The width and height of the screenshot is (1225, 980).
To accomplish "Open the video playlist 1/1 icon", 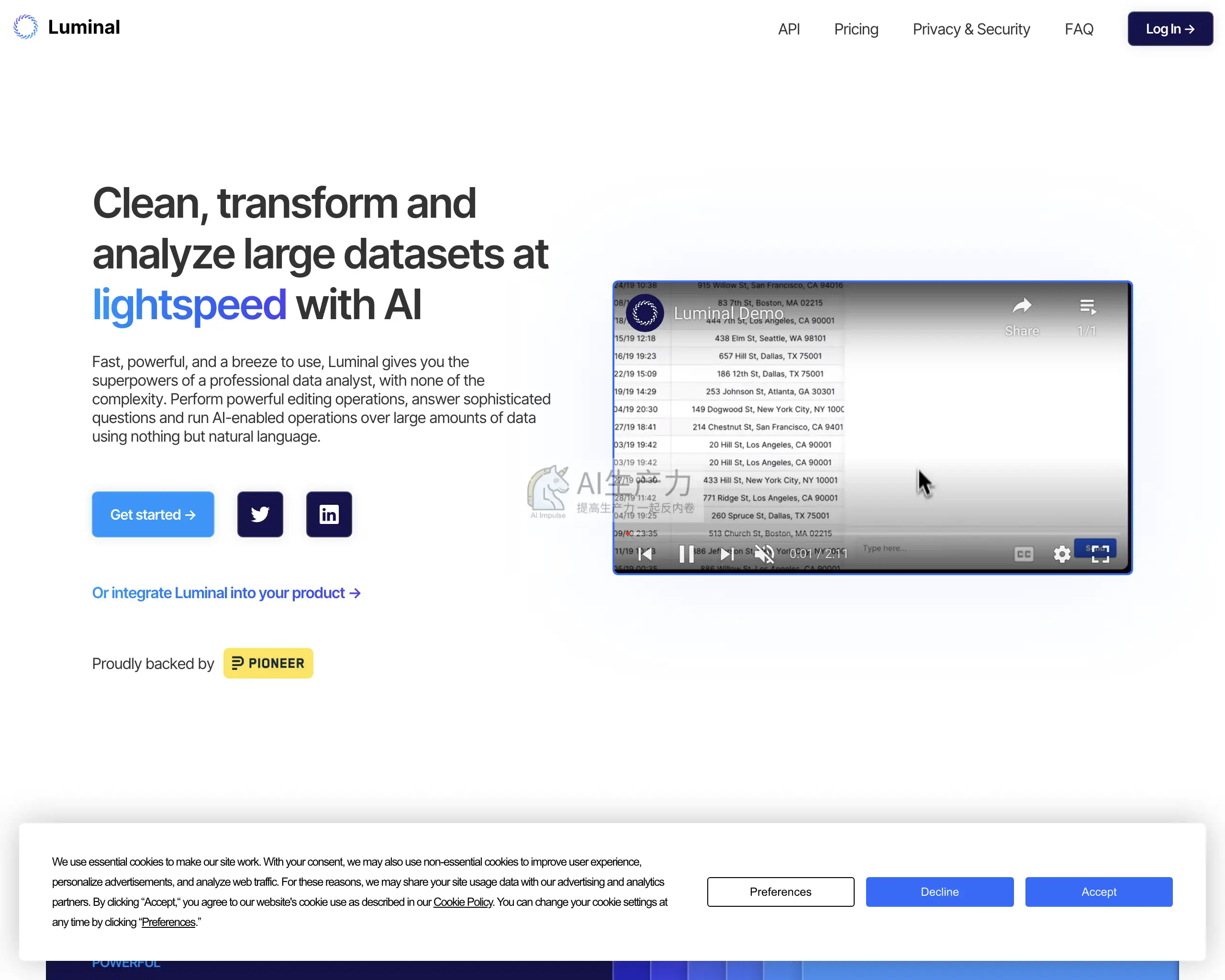I will pos(1088,307).
